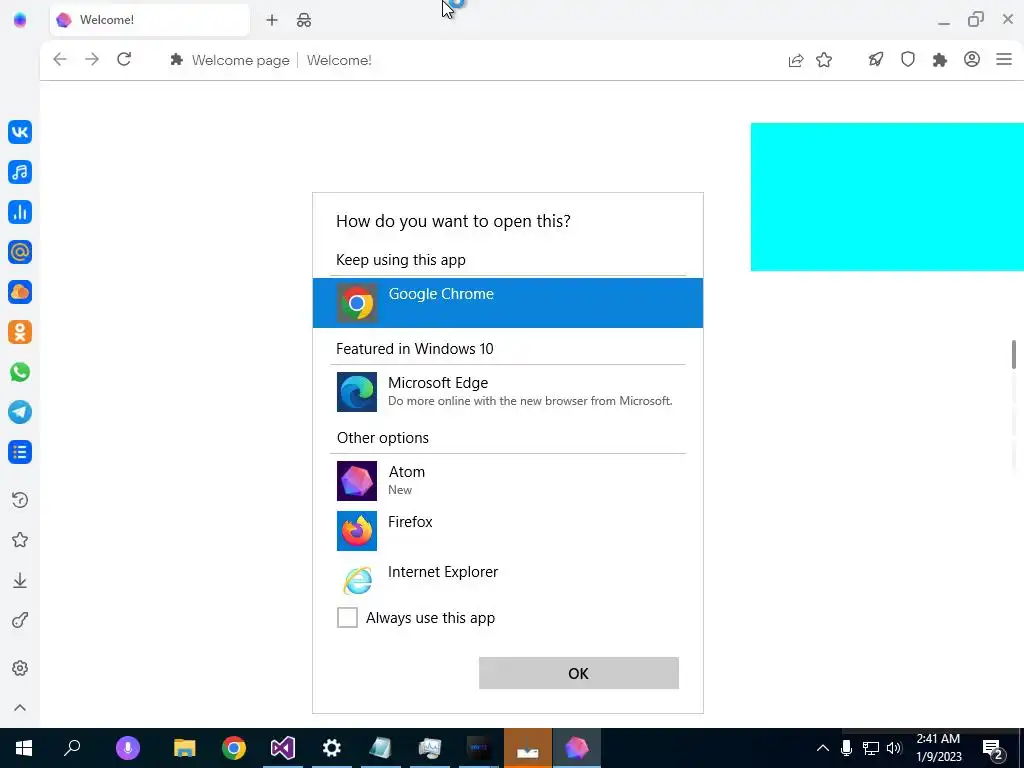Open downloads from the sidebar
Image resolution: width=1024 pixels, height=768 pixels.
click(x=20, y=581)
